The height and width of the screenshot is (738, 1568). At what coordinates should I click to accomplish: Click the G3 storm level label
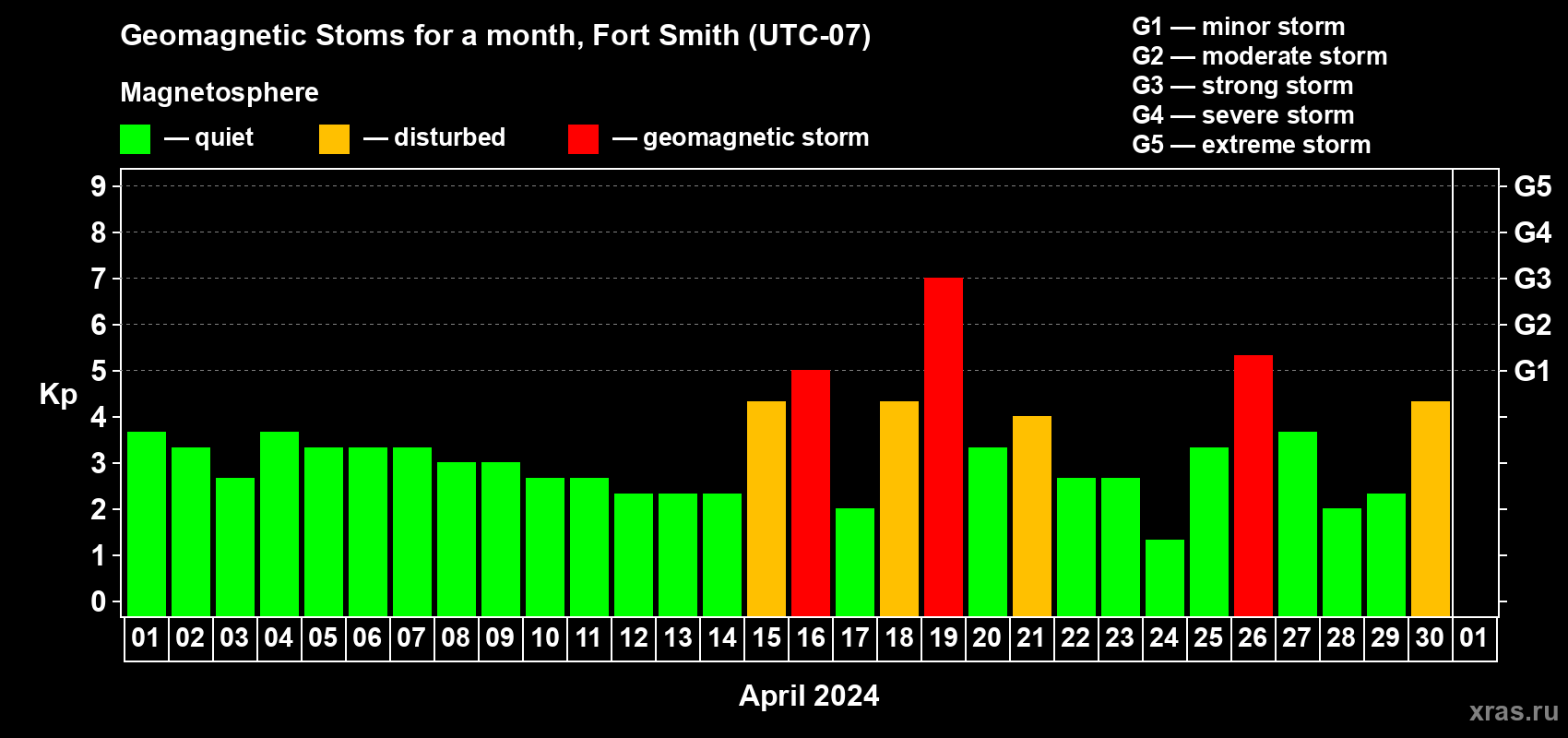coord(1532,279)
